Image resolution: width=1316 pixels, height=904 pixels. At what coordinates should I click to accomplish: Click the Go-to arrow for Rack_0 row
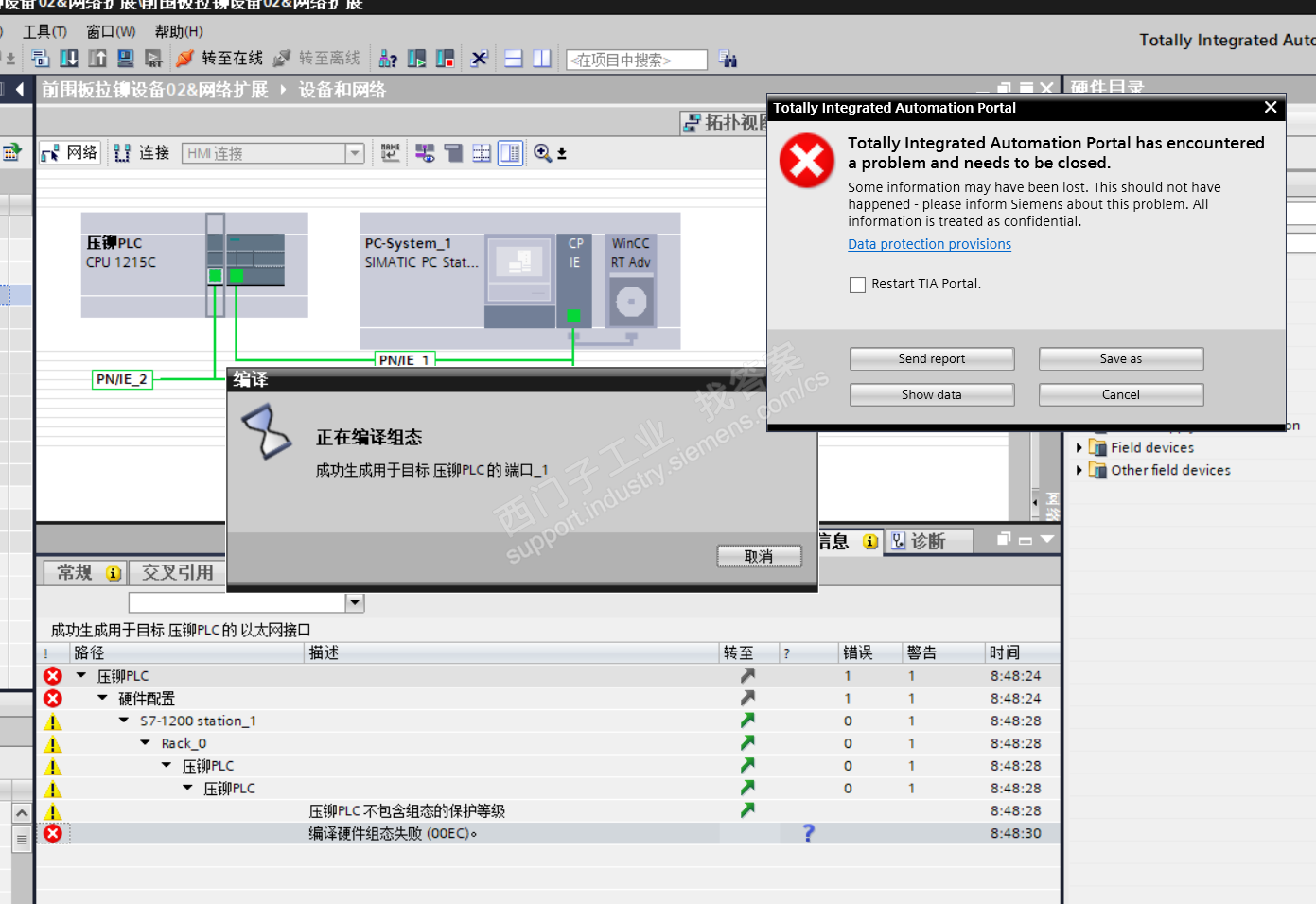click(x=747, y=743)
